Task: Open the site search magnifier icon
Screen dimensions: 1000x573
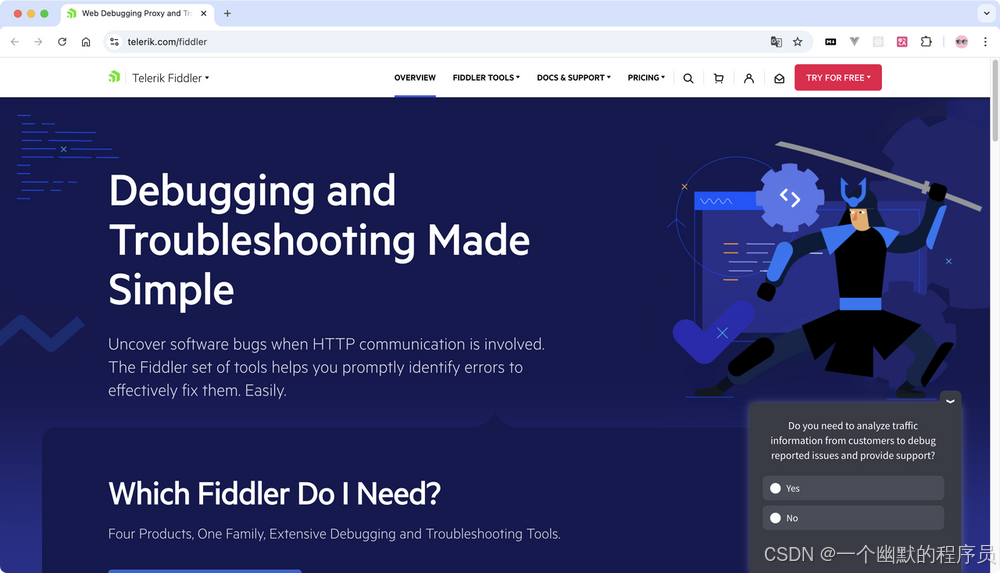Action: (688, 78)
